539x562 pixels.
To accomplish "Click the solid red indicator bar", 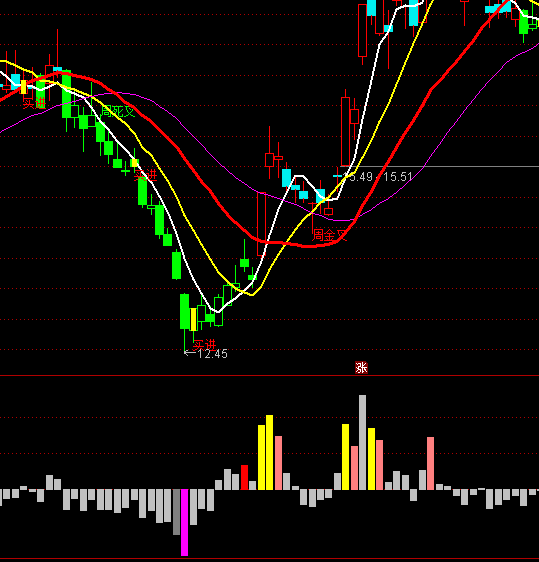I will click(244, 477).
